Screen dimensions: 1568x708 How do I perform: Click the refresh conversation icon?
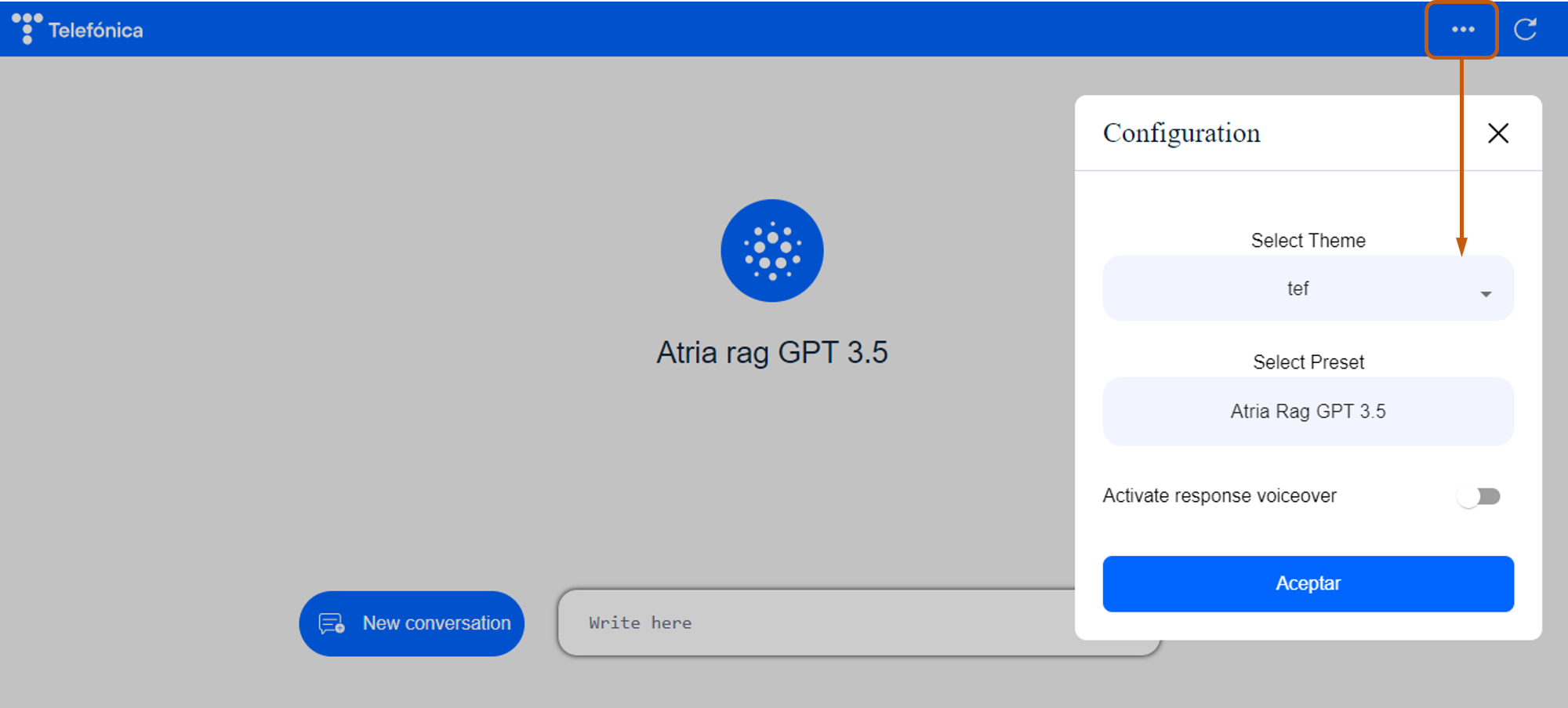pyautogui.click(x=1525, y=30)
